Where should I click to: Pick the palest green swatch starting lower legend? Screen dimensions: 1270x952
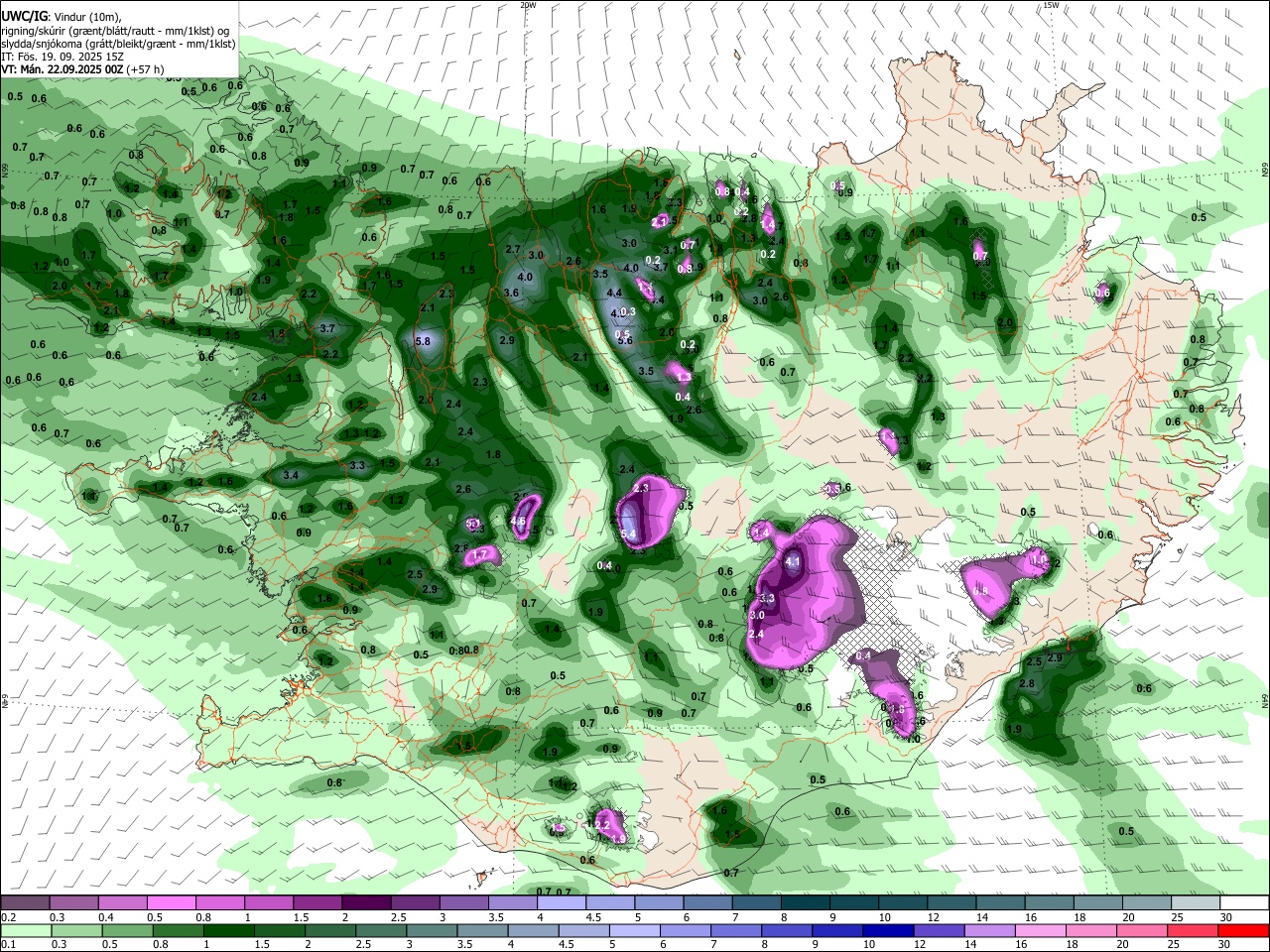click(25, 930)
